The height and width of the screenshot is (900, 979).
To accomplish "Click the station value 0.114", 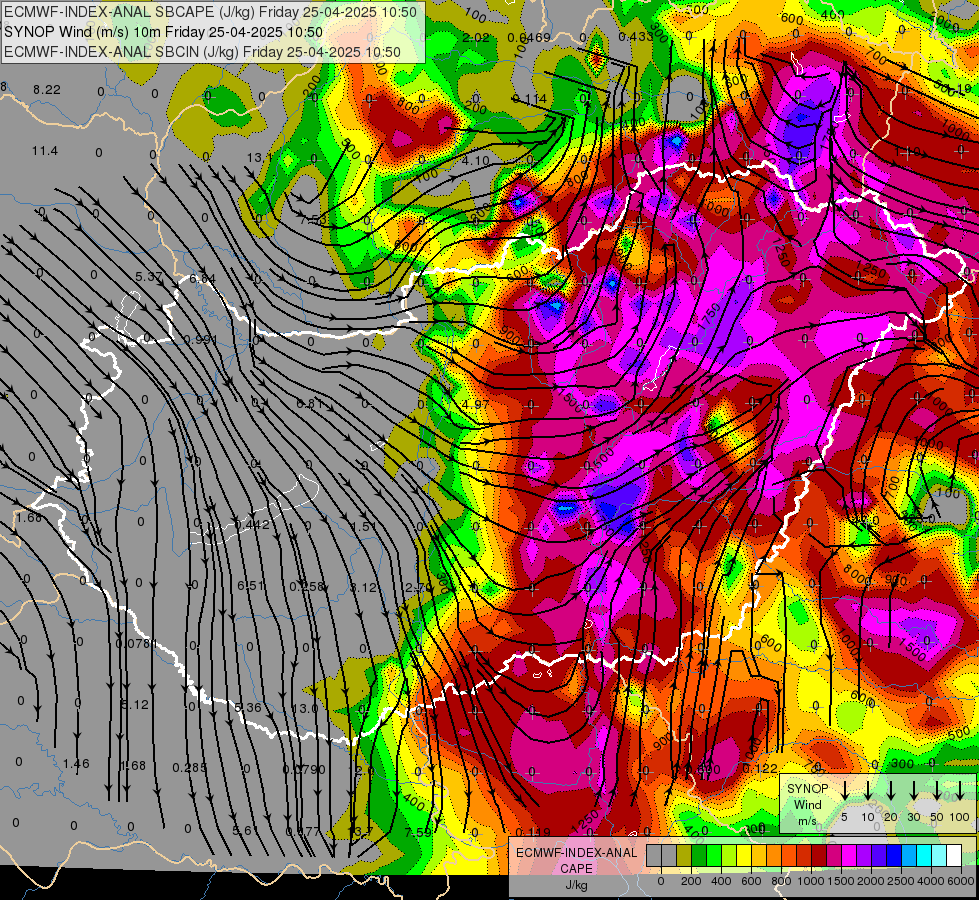I will (529, 99).
